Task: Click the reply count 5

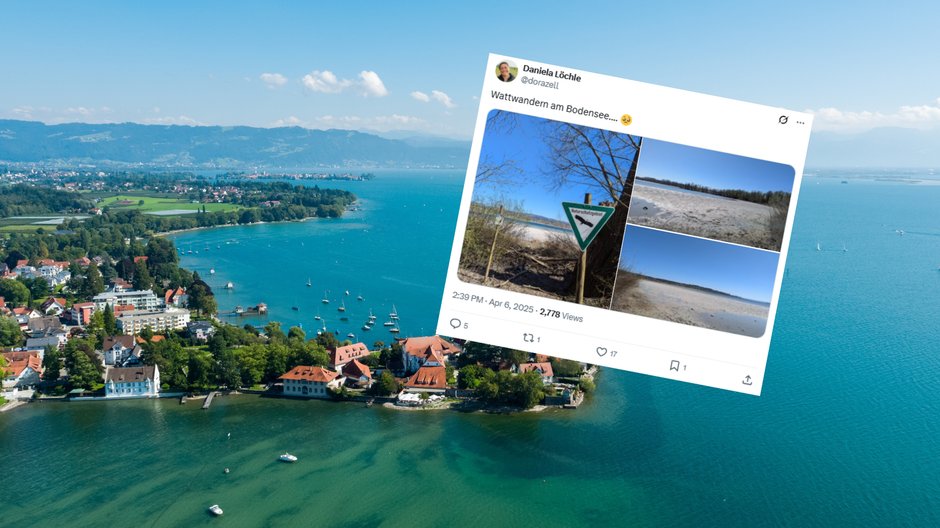Action: point(466,325)
